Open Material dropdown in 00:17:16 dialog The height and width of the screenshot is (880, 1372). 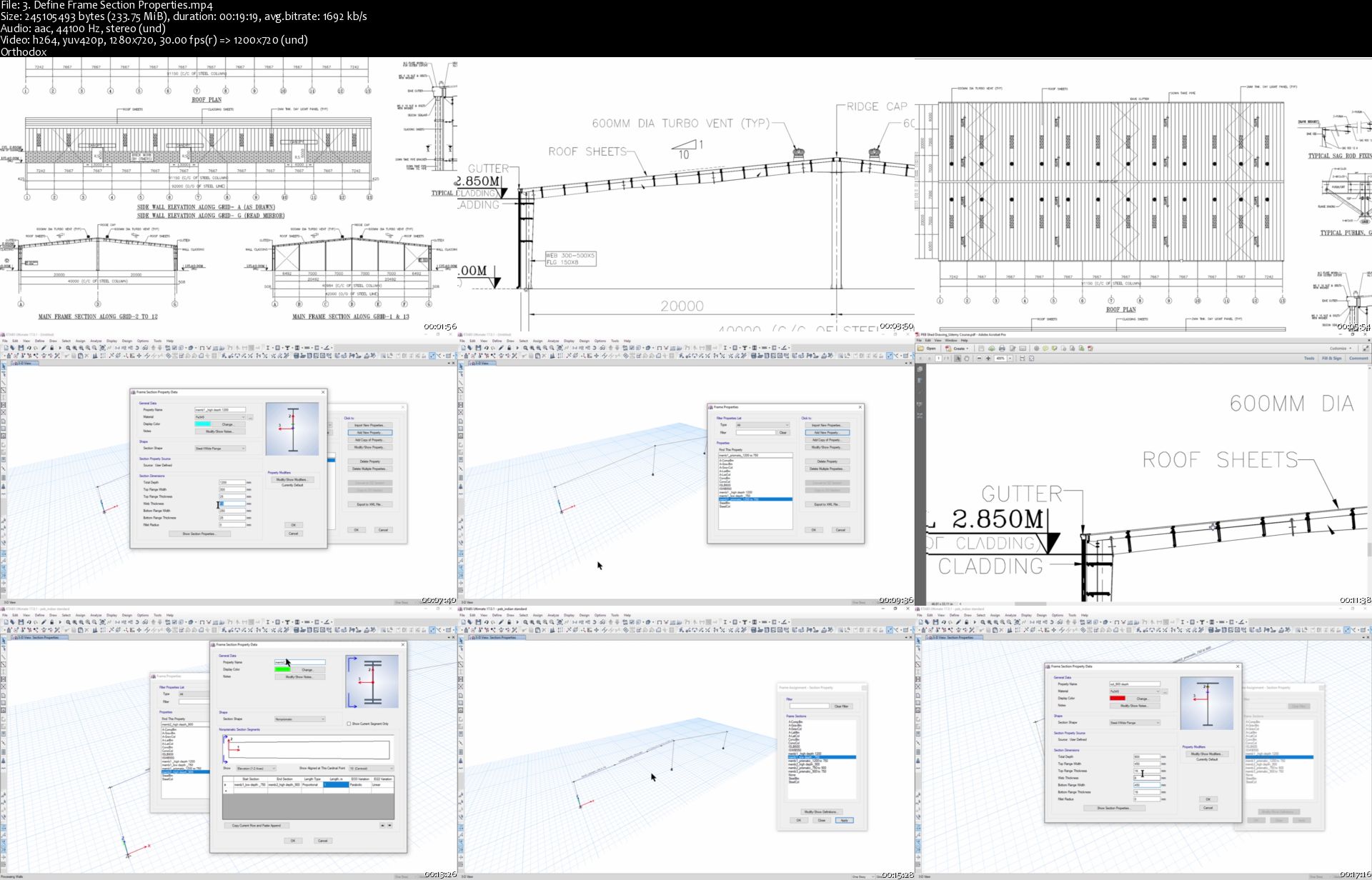point(1135,691)
